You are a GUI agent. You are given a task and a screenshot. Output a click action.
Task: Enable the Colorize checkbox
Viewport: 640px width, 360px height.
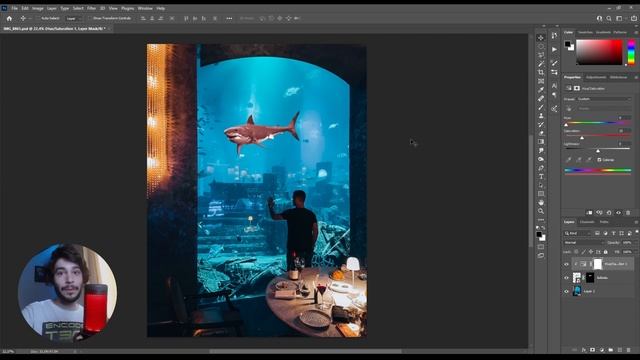(599, 160)
